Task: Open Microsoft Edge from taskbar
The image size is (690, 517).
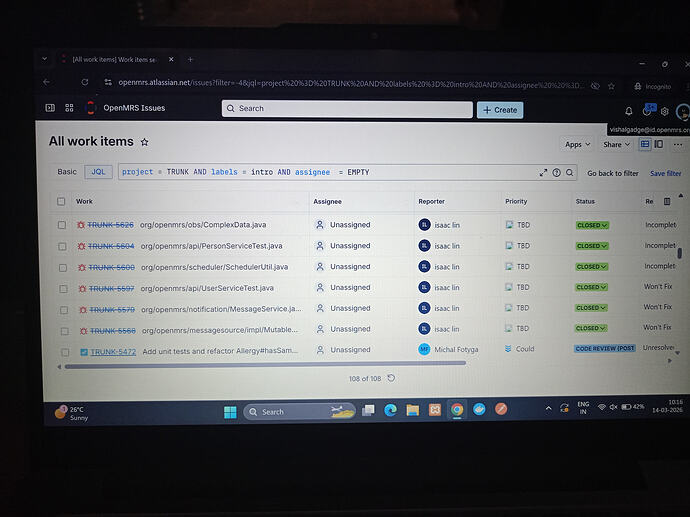Action: coord(390,411)
